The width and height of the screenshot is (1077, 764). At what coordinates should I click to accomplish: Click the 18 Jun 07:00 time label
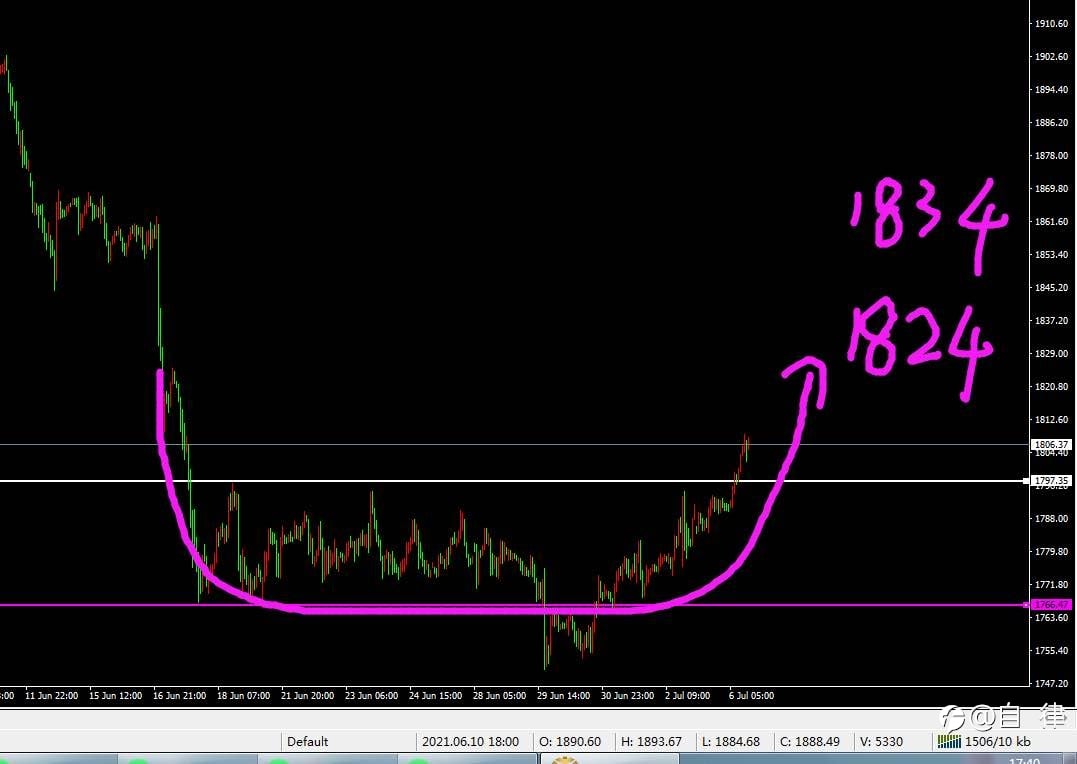[244, 695]
